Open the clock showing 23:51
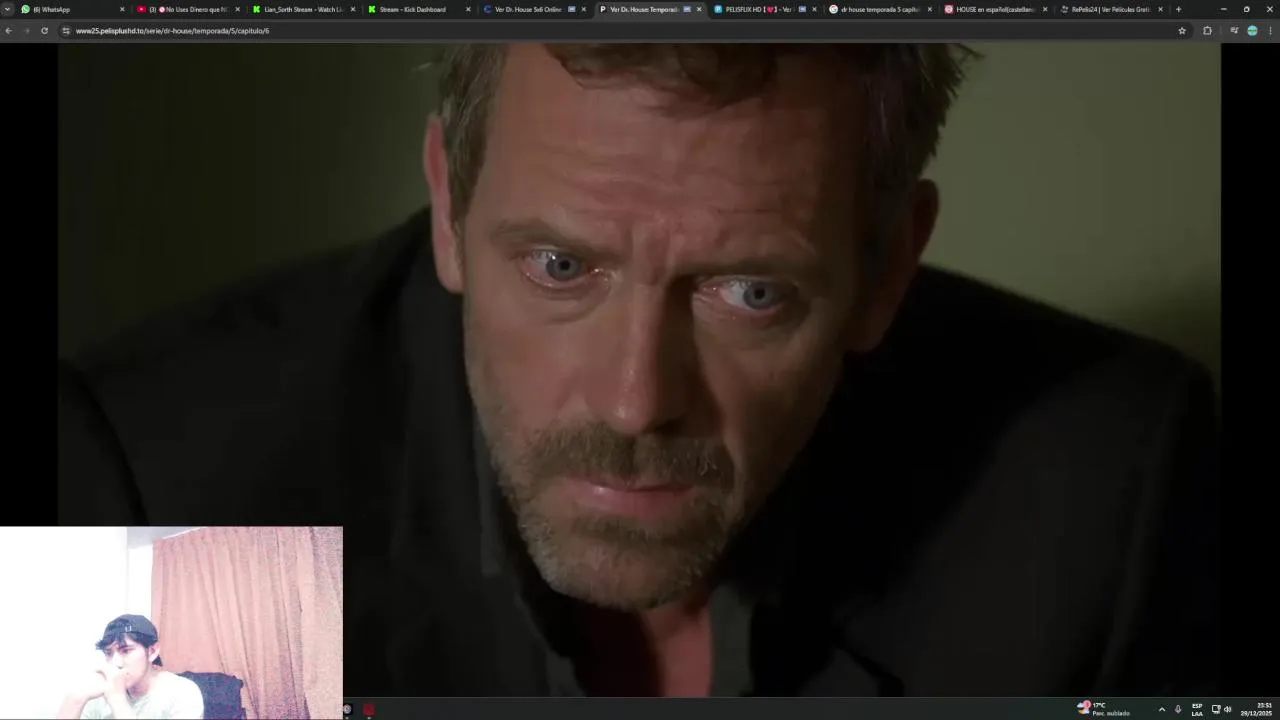1280x720 pixels. (x=1257, y=709)
